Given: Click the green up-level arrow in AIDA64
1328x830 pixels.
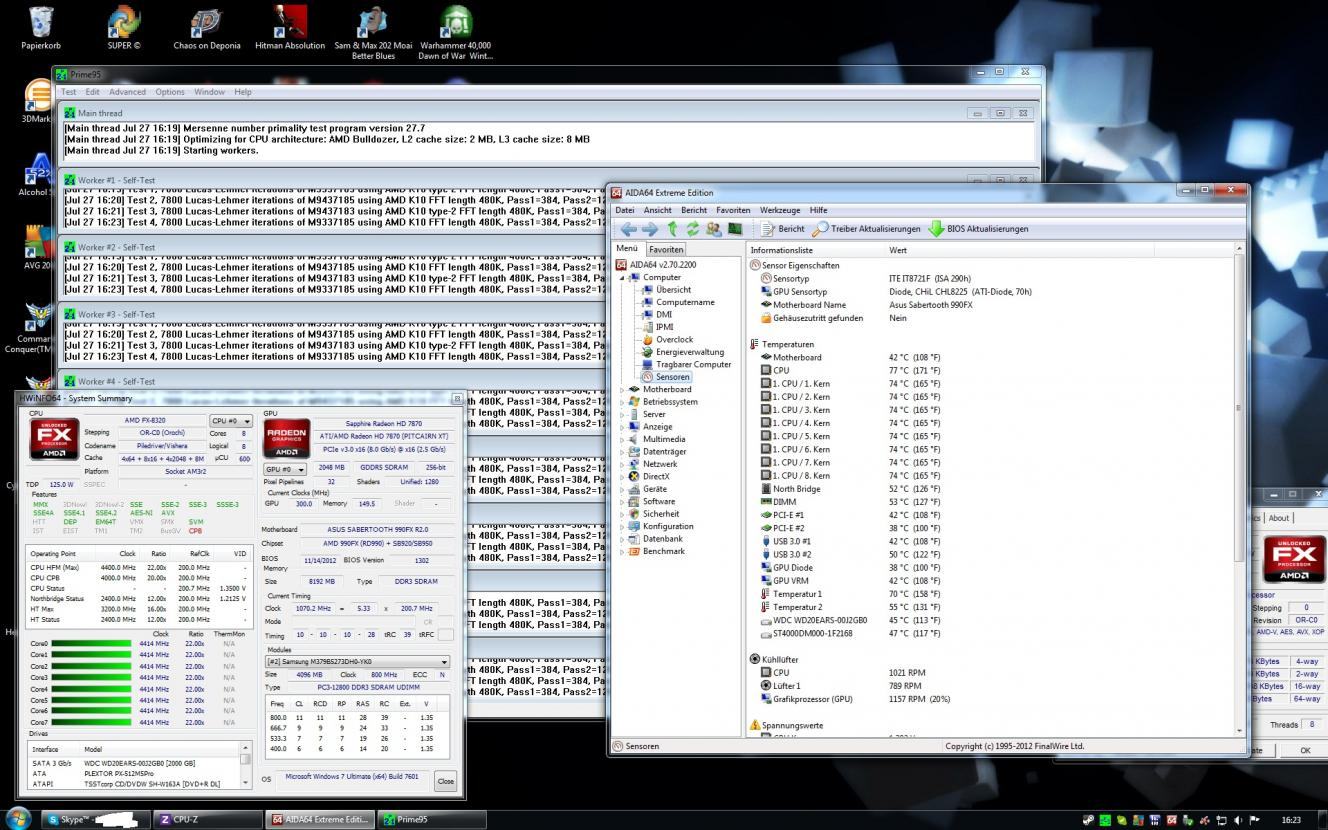Looking at the screenshot, I should point(673,229).
